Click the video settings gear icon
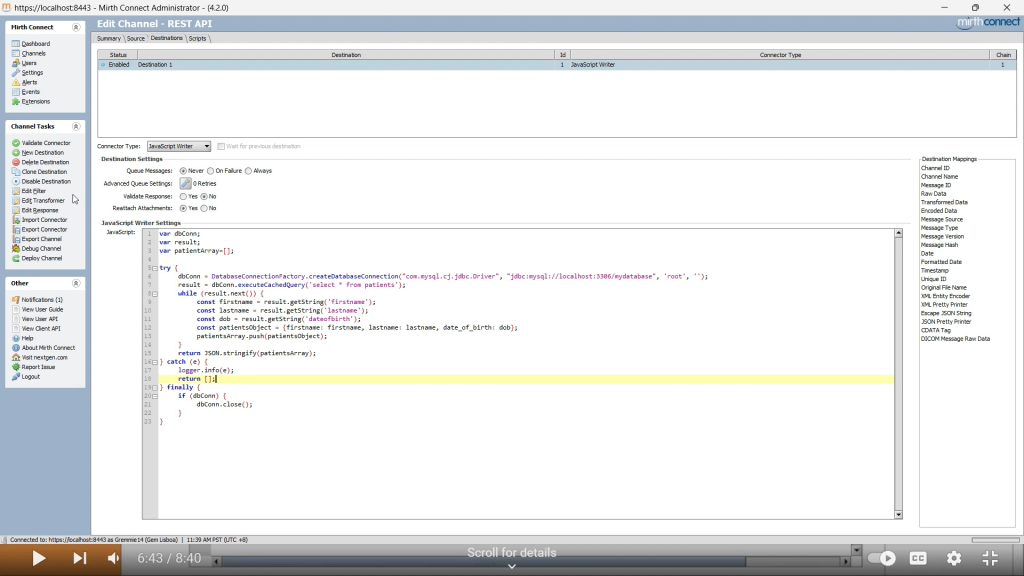 tap(954, 558)
